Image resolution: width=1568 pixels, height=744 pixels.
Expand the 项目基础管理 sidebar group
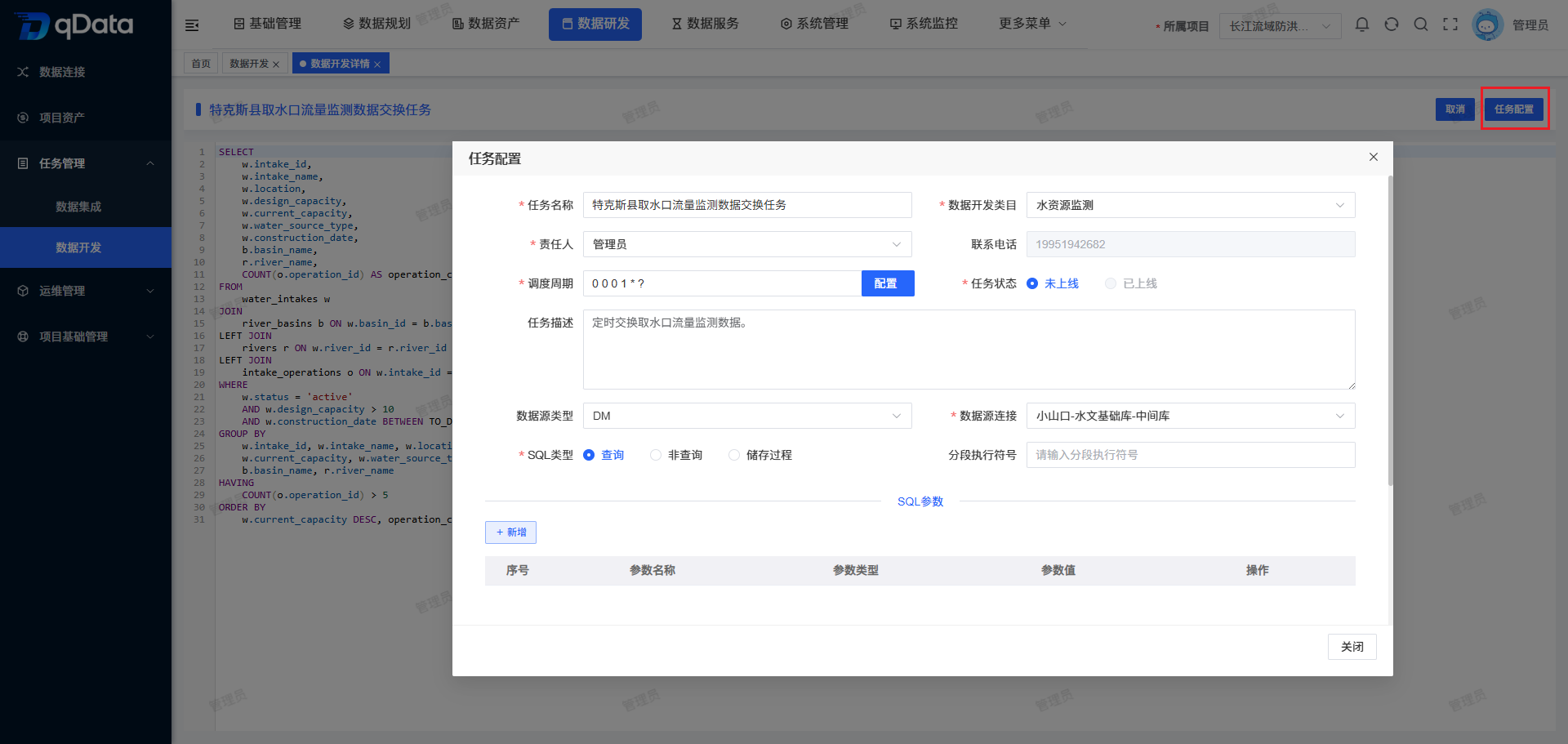[x=150, y=336]
